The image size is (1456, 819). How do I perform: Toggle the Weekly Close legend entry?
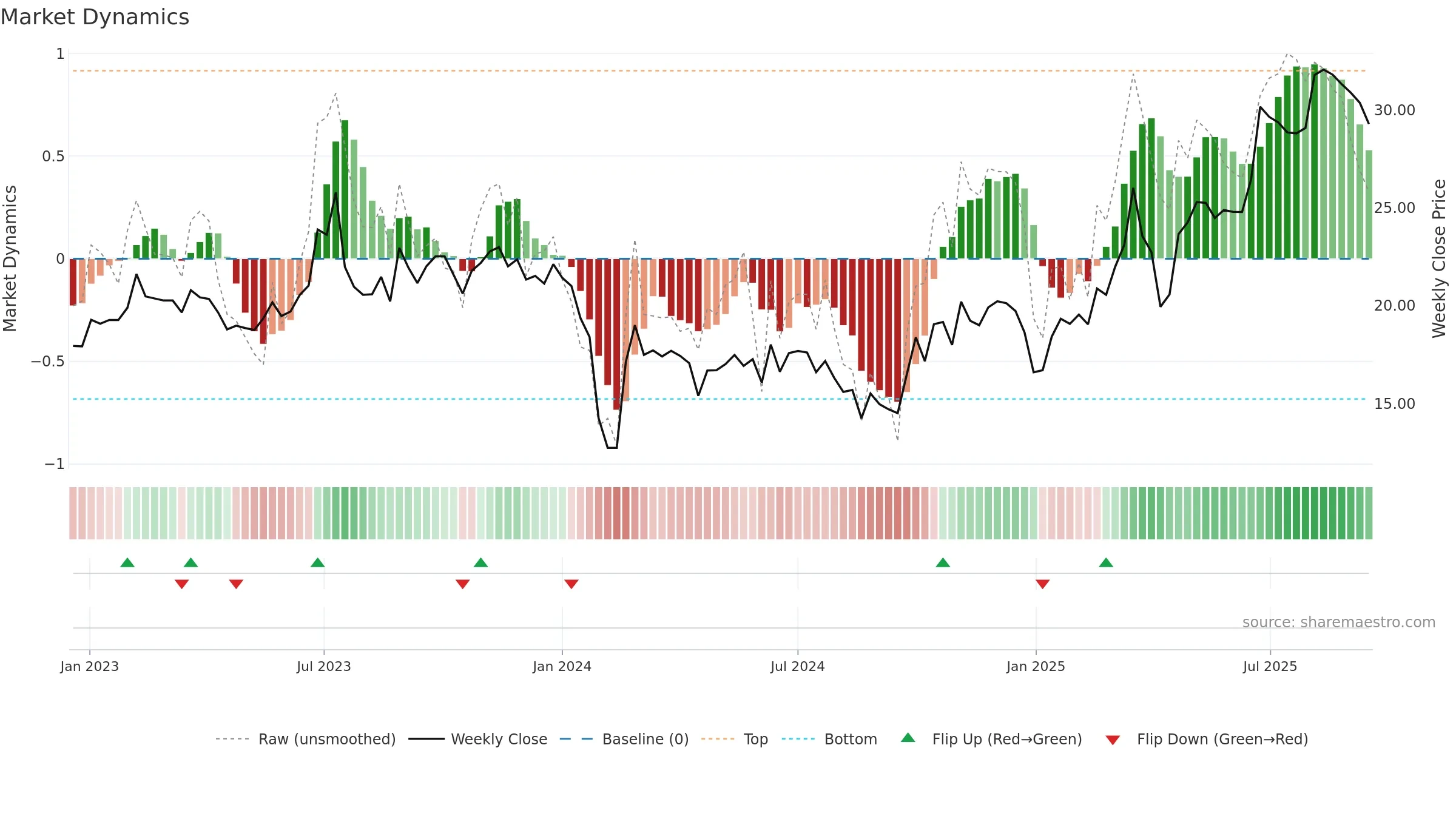pyautogui.click(x=478, y=739)
